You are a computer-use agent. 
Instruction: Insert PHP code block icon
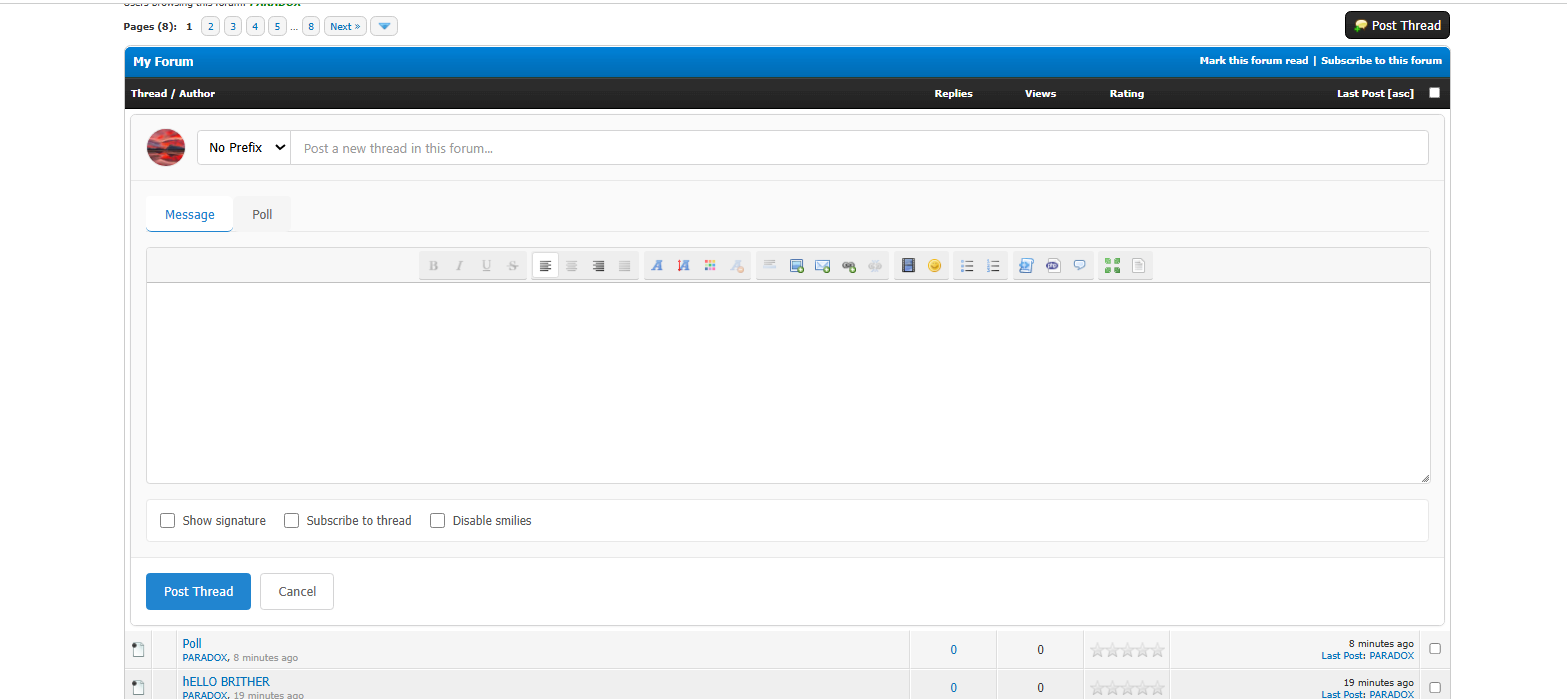[x=1053, y=266]
